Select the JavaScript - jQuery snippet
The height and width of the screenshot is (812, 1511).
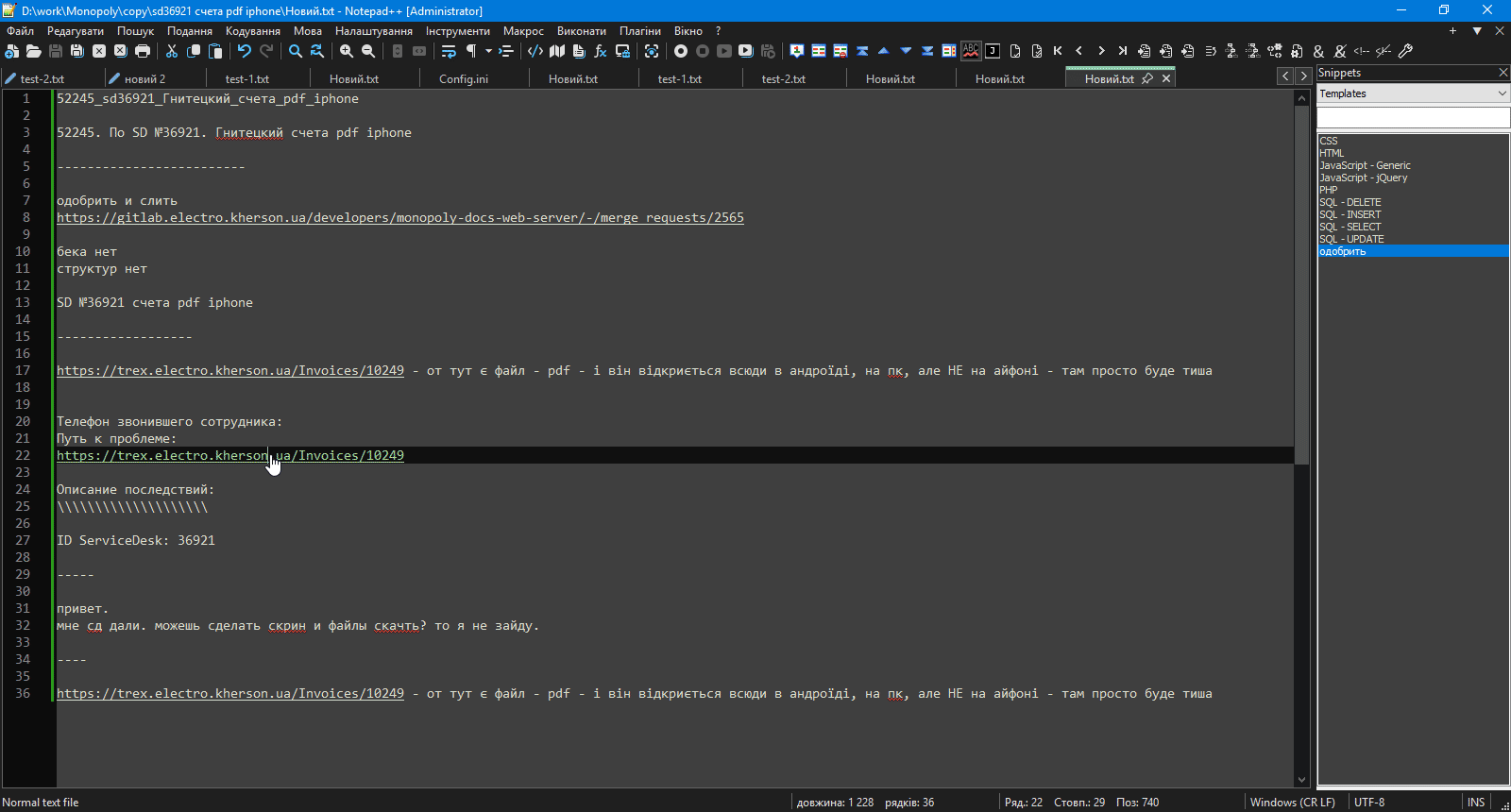[1363, 178]
